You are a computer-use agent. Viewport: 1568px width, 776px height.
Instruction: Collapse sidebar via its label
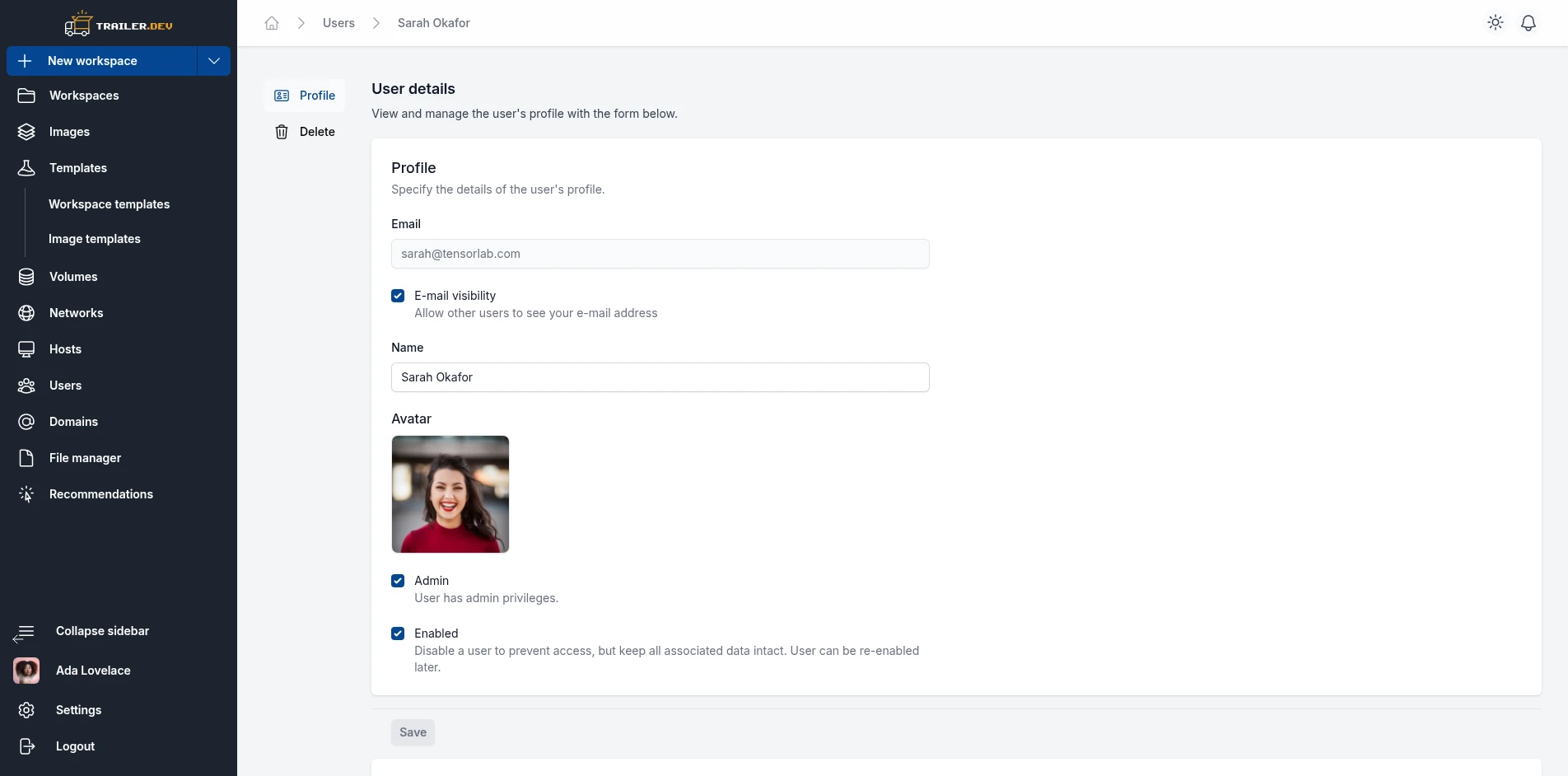102,631
